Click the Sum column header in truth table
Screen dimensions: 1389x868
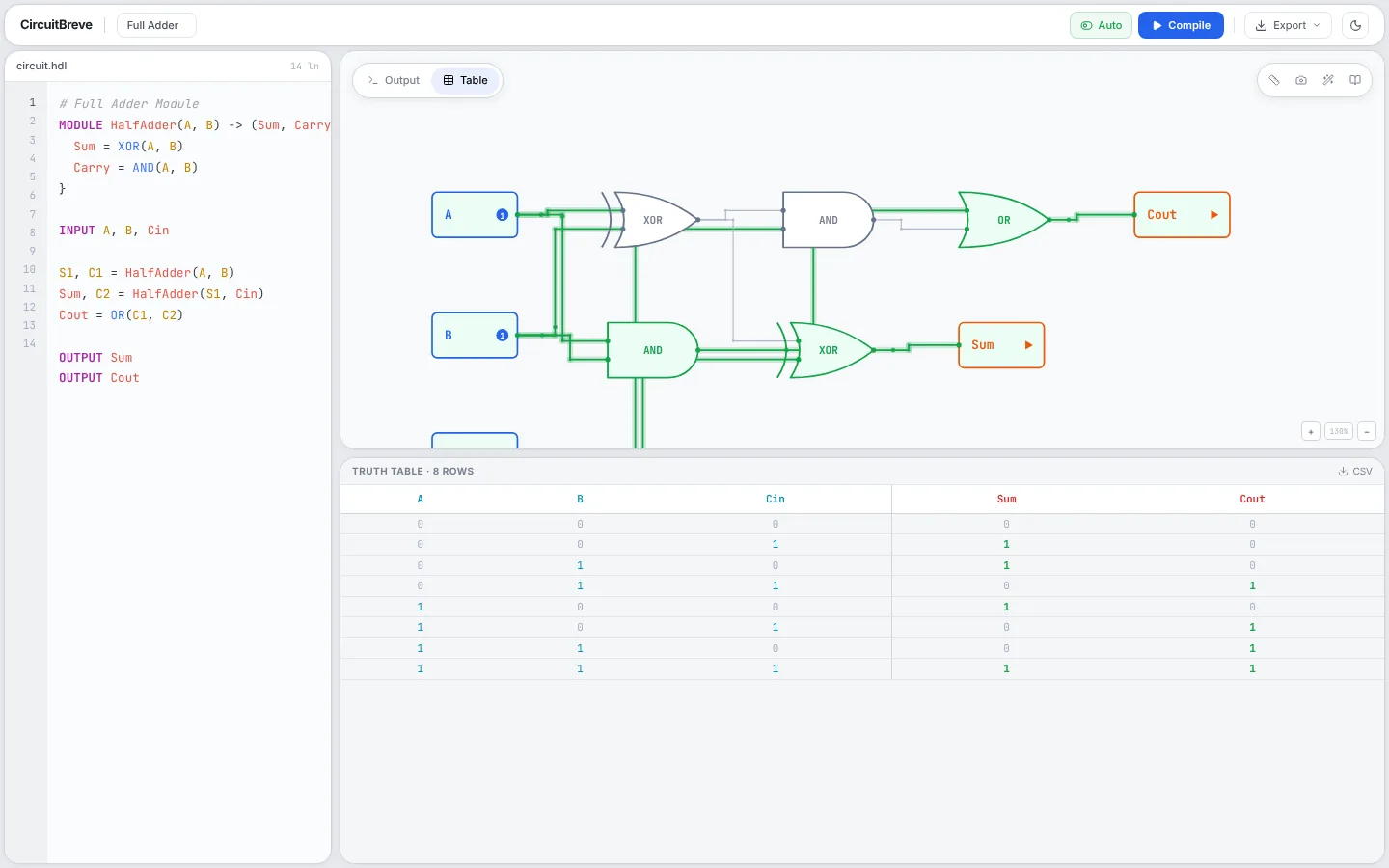(x=1006, y=499)
